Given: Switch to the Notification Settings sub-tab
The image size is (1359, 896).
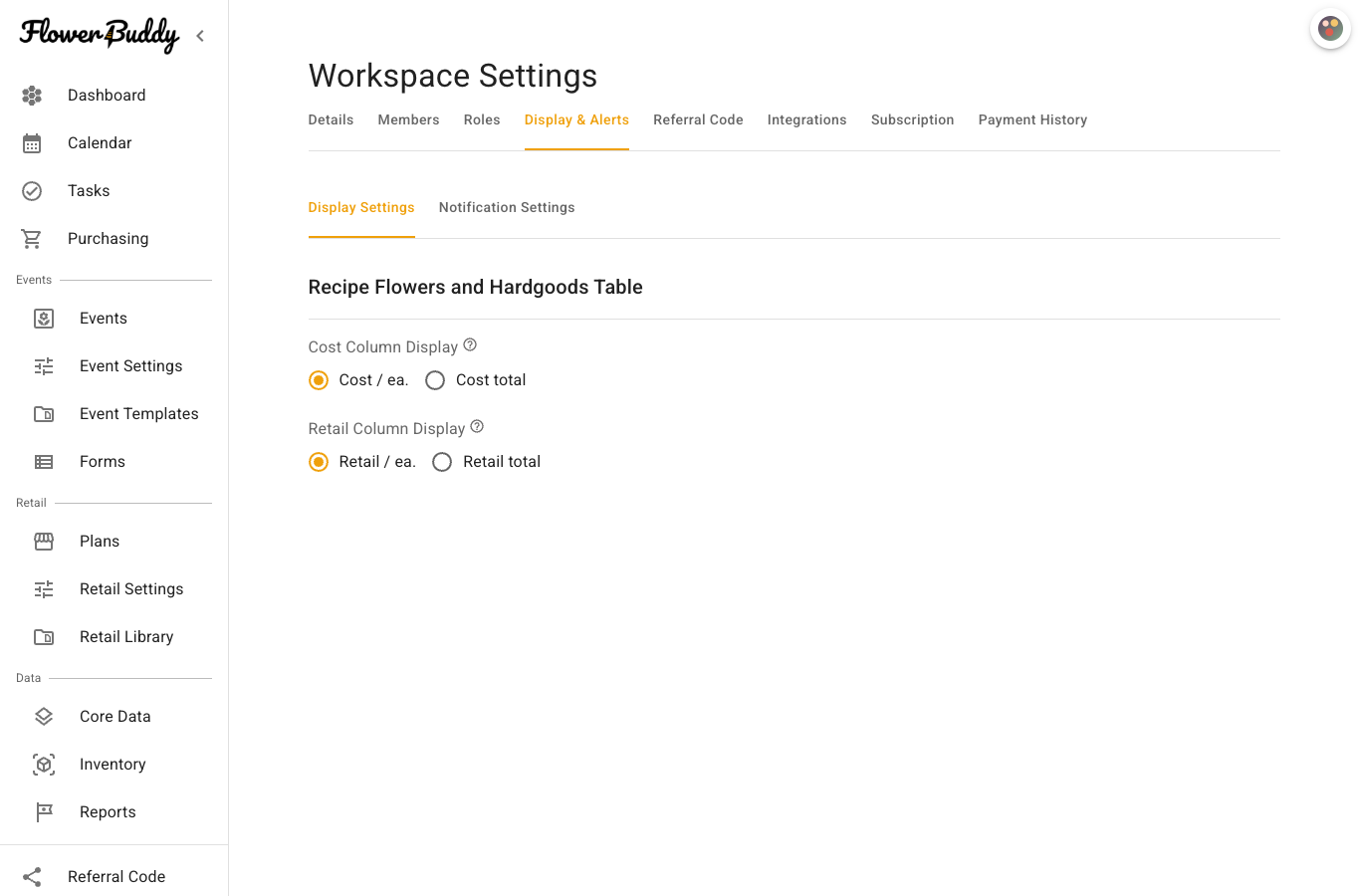Looking at the screenshot, I should point(507,208).
